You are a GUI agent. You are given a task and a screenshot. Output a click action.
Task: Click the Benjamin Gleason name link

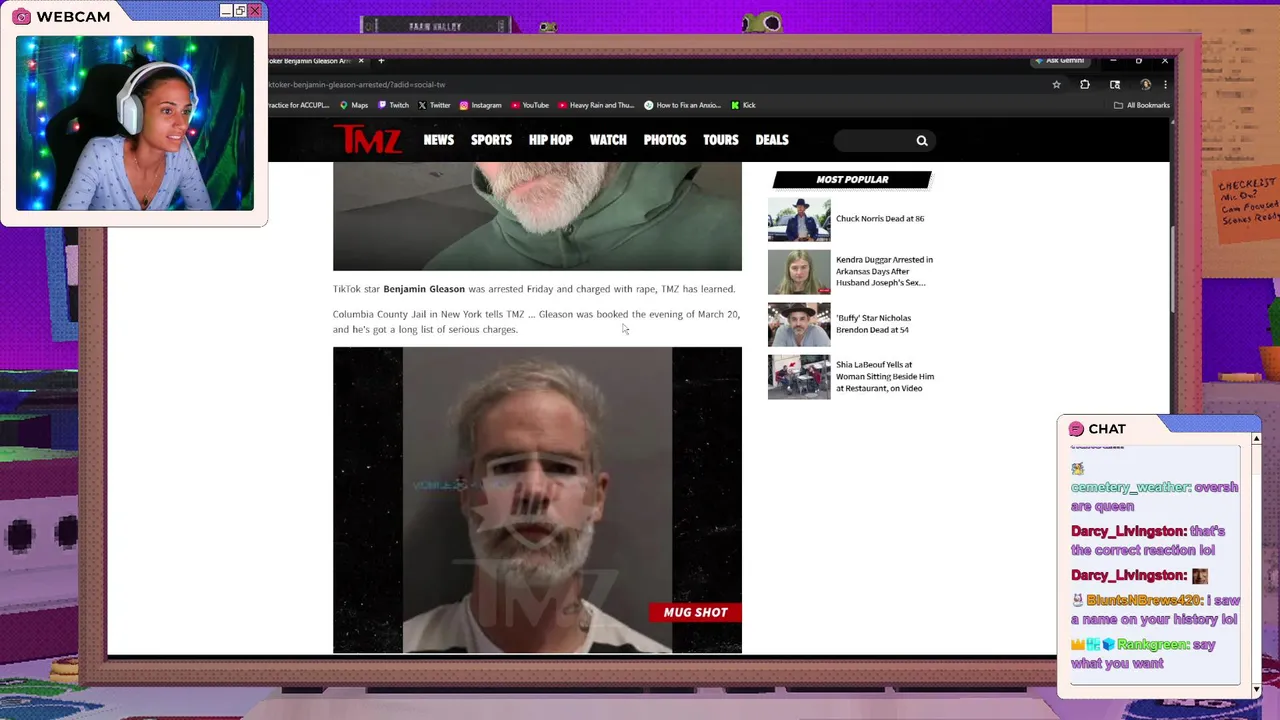(424, 289)
